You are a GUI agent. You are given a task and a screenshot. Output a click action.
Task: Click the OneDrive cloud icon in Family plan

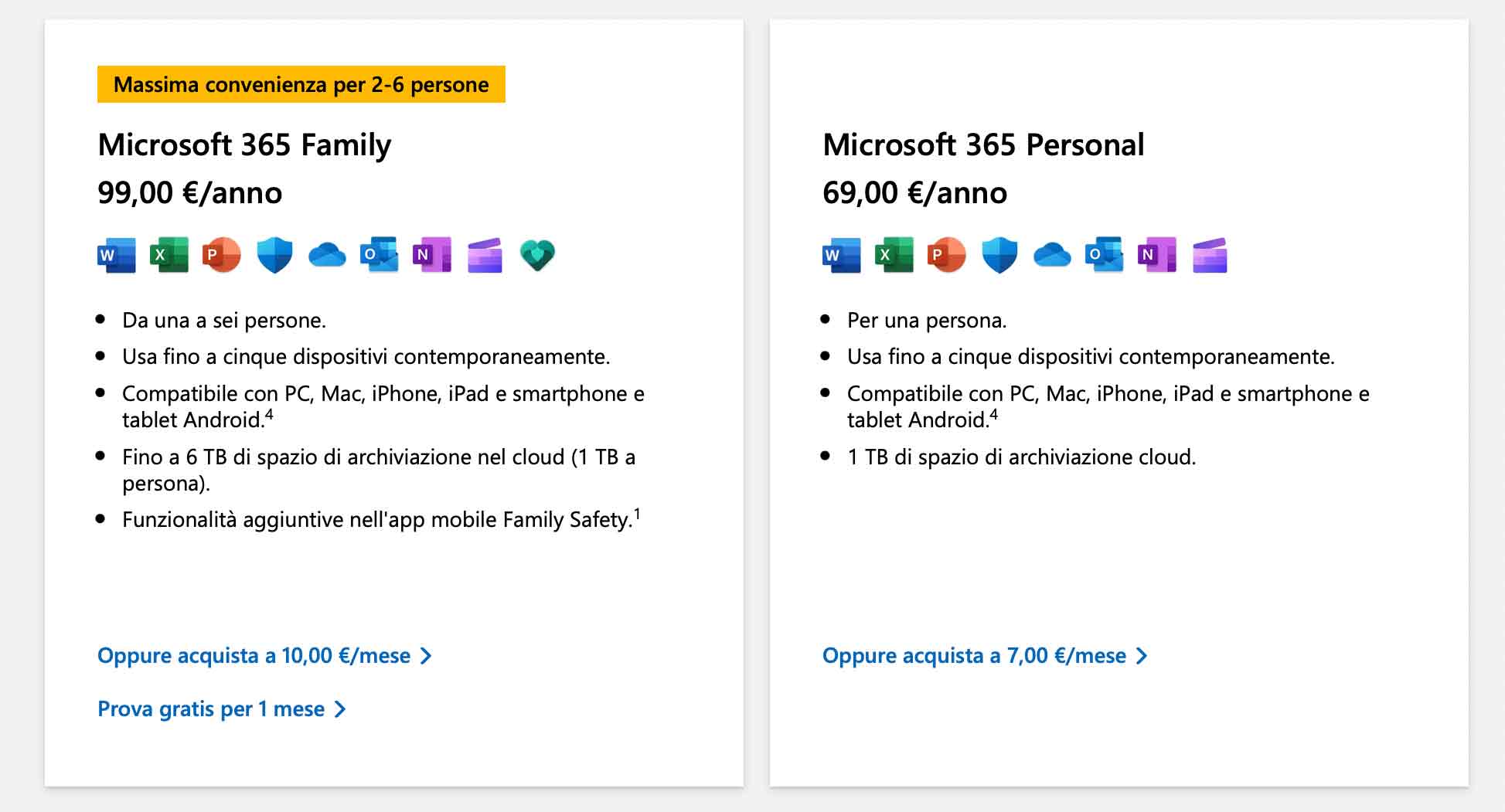tap(327, 255)
